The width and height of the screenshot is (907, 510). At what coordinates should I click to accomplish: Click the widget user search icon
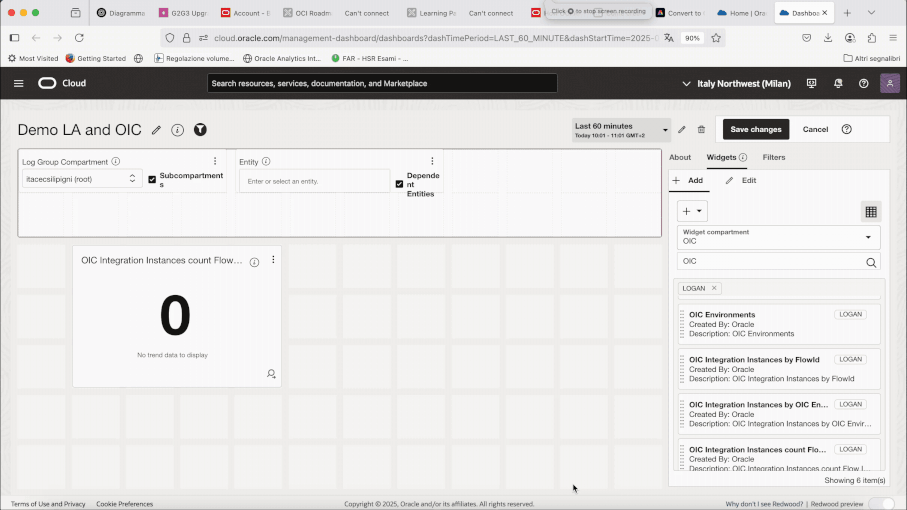271,374
